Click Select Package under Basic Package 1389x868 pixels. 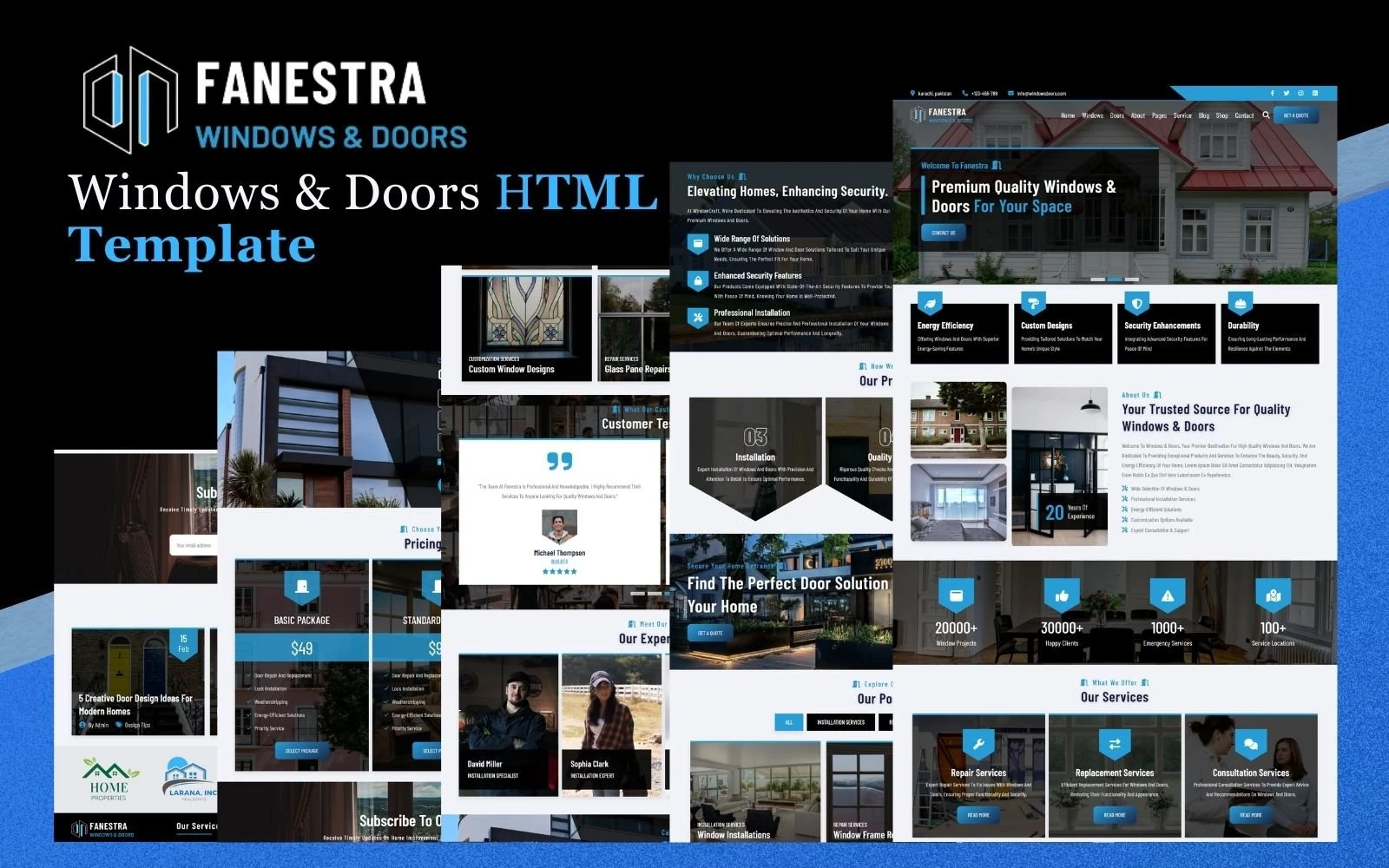302,751
